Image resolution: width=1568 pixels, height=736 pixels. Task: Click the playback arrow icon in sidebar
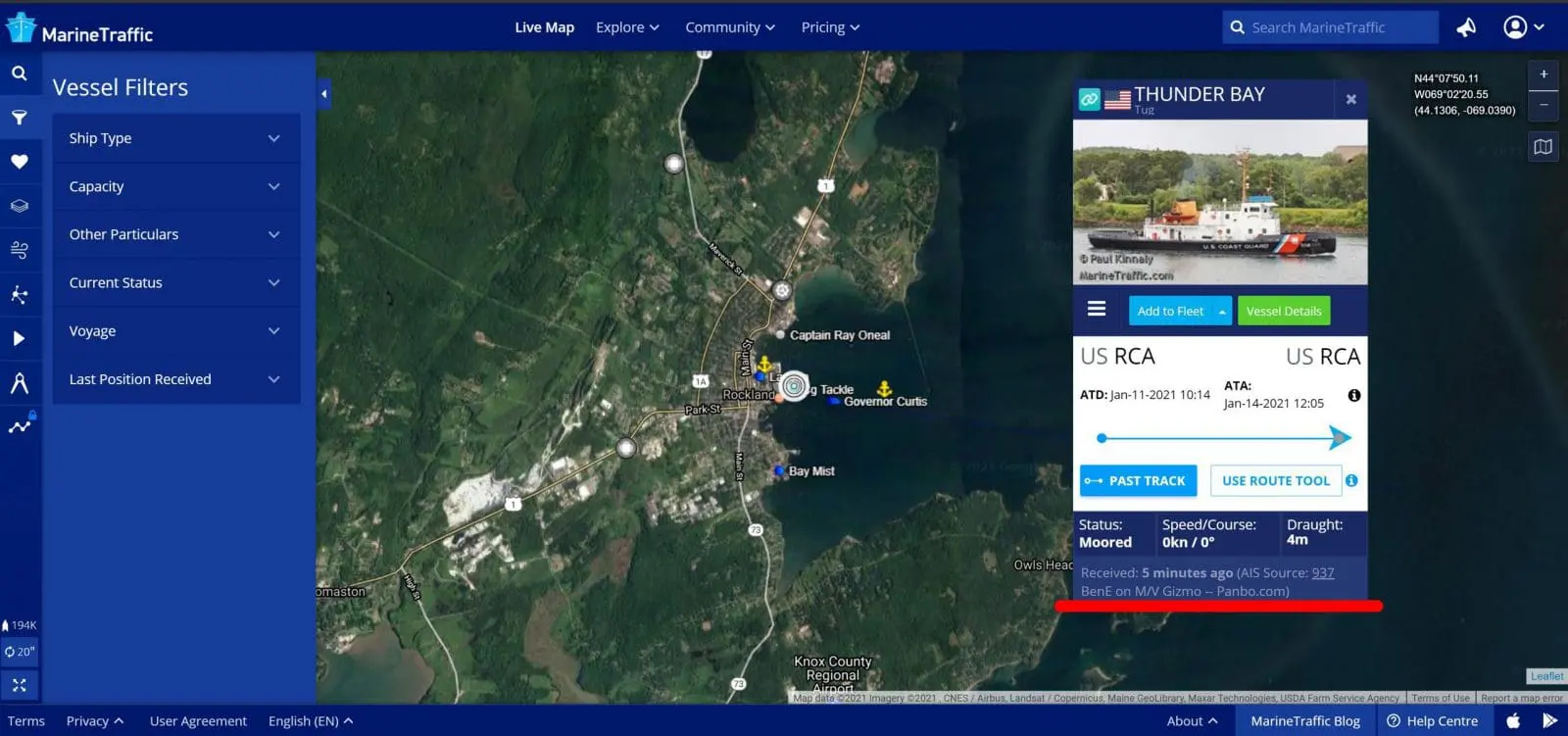coord(20,338)
